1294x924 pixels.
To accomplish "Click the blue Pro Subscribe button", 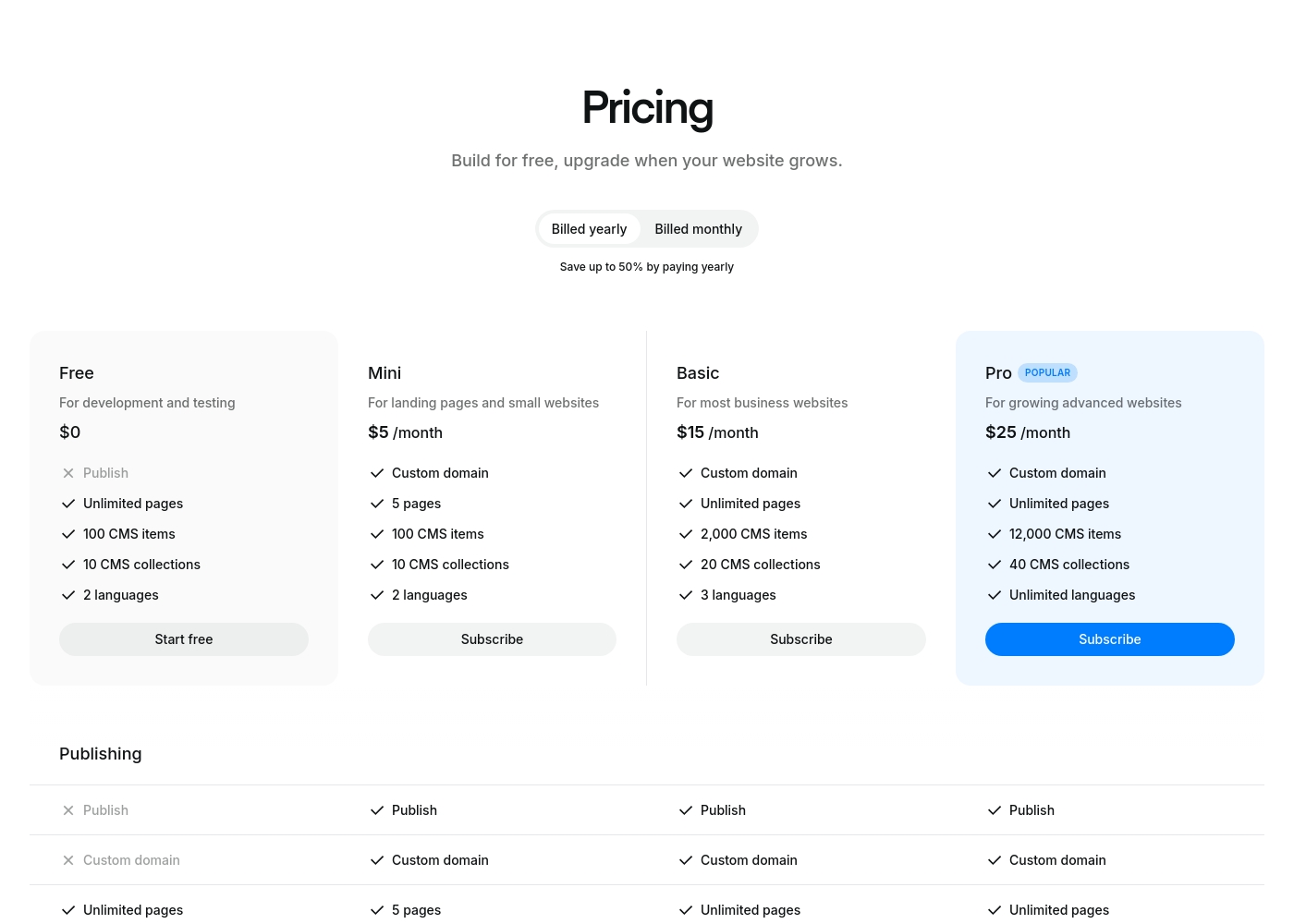I will (1110, 639).
